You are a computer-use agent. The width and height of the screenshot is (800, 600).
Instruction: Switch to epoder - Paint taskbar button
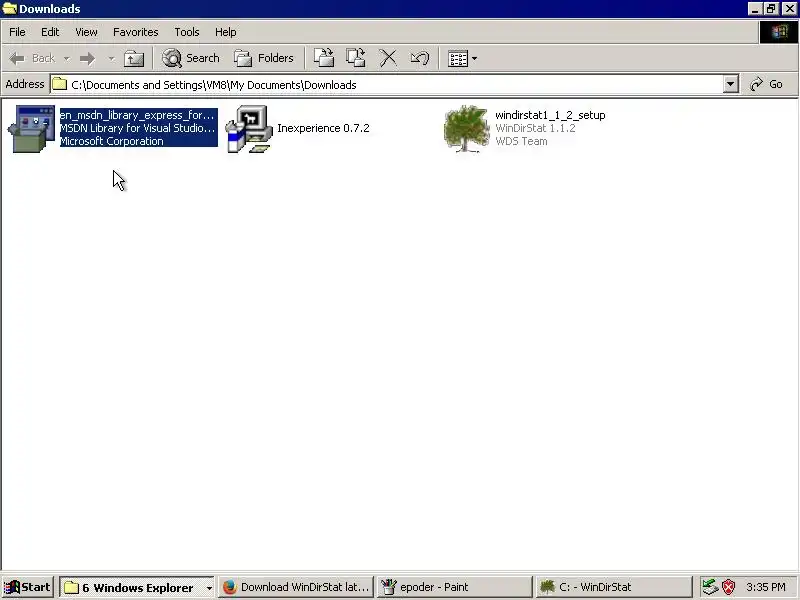(455, 587)
